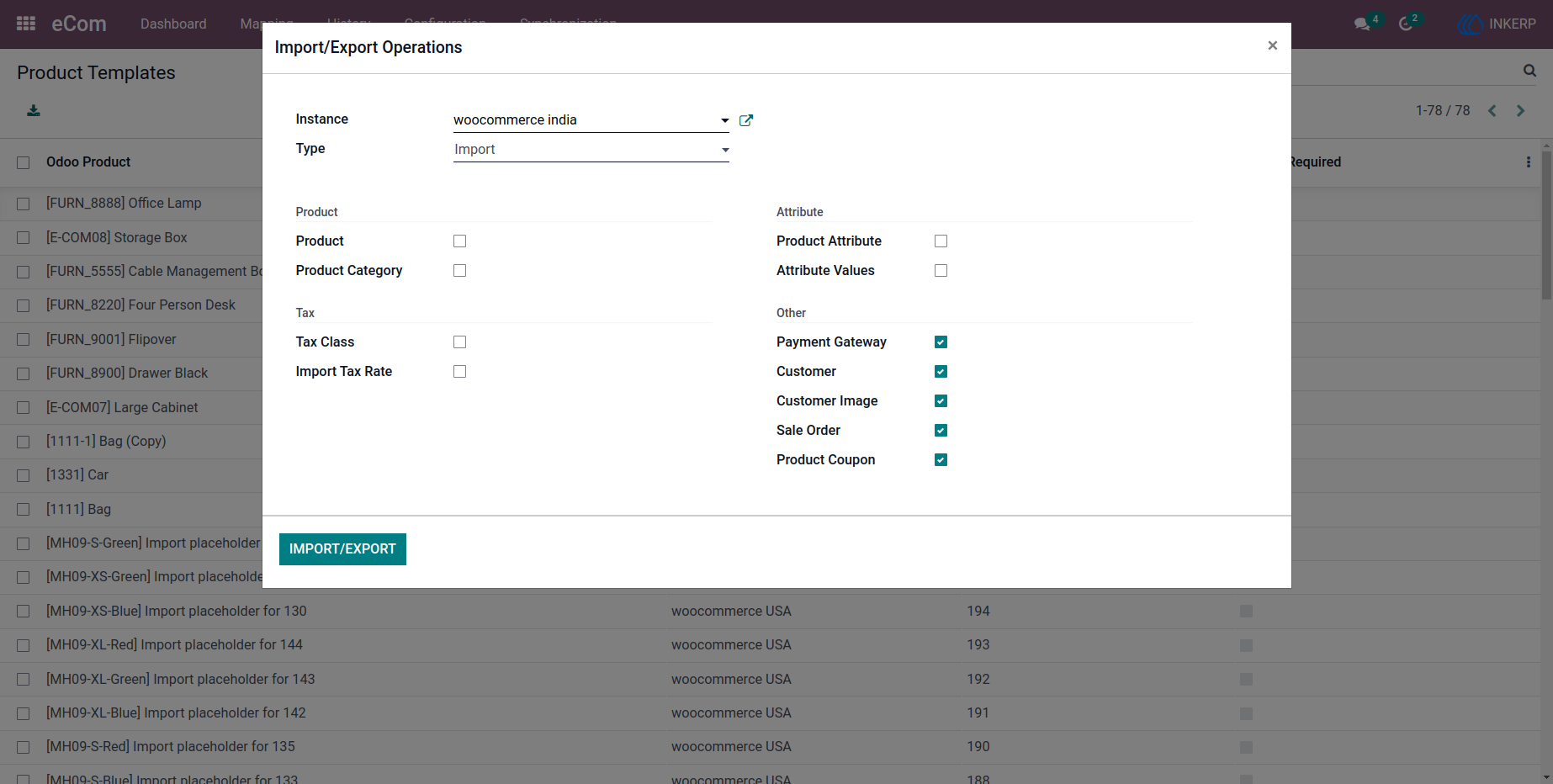Open the [E-COM07] Large Cabinet row
This screenshot has height=784, width=1553.
(122, 407)
